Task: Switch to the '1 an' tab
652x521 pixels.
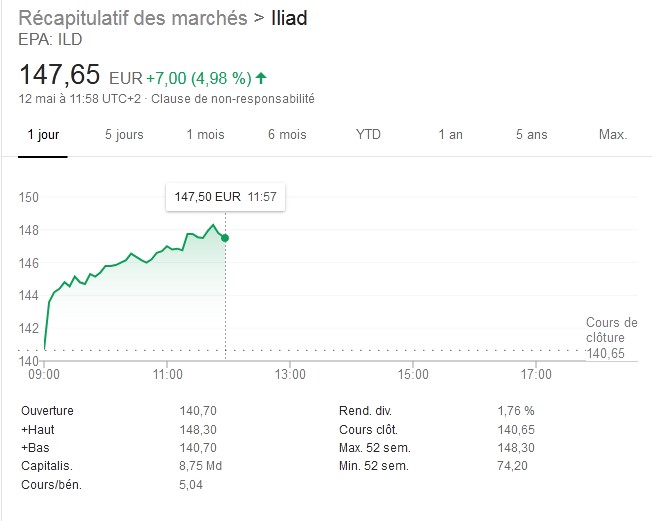Action: pos(450,135)
